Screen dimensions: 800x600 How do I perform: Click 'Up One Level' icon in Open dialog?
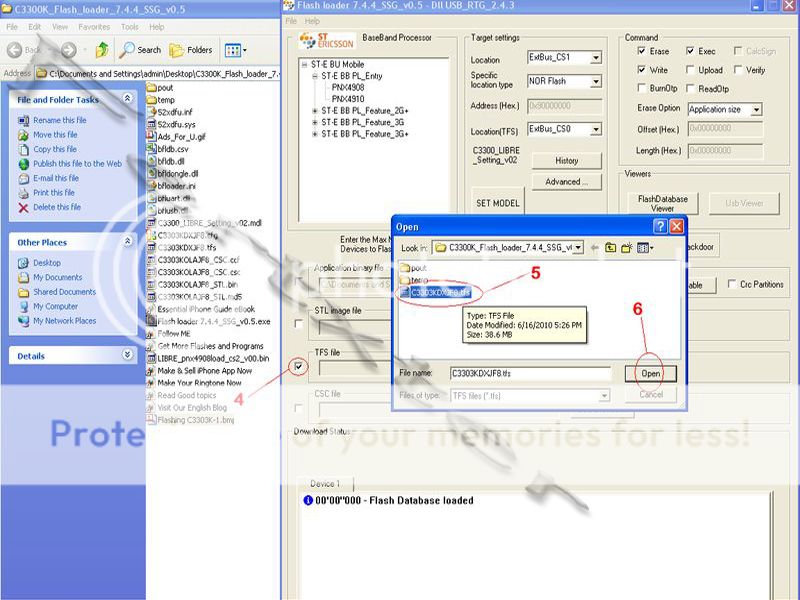click(609, 247)
